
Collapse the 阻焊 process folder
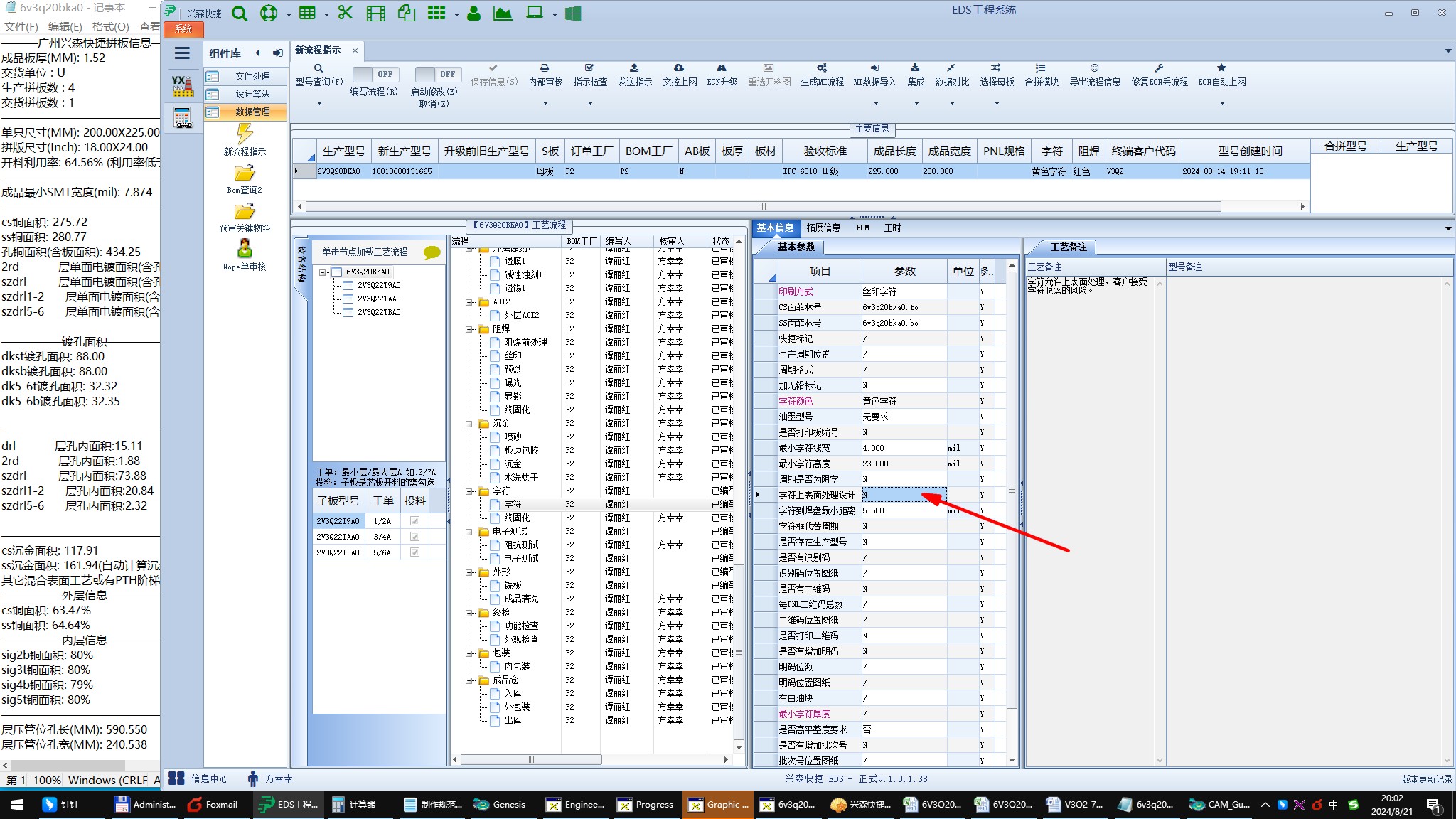(x=470, y=329)
